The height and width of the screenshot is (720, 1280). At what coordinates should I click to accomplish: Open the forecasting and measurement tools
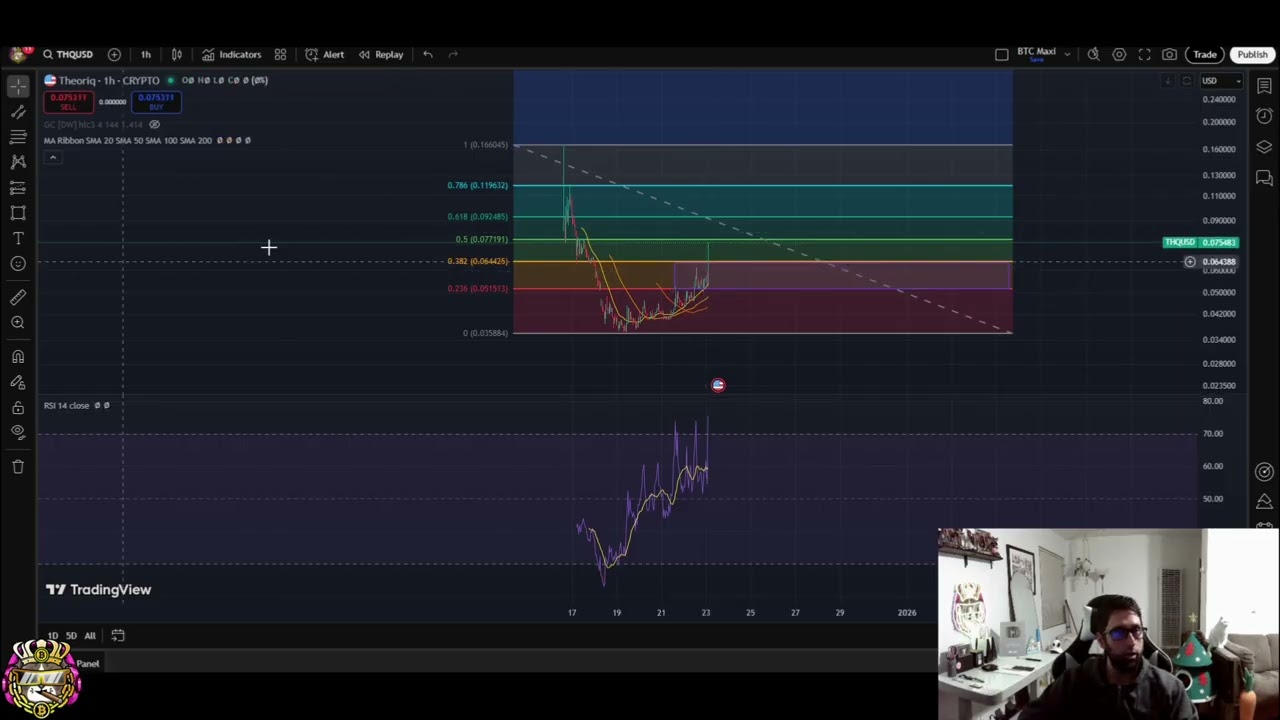click(x=18, y=187)
